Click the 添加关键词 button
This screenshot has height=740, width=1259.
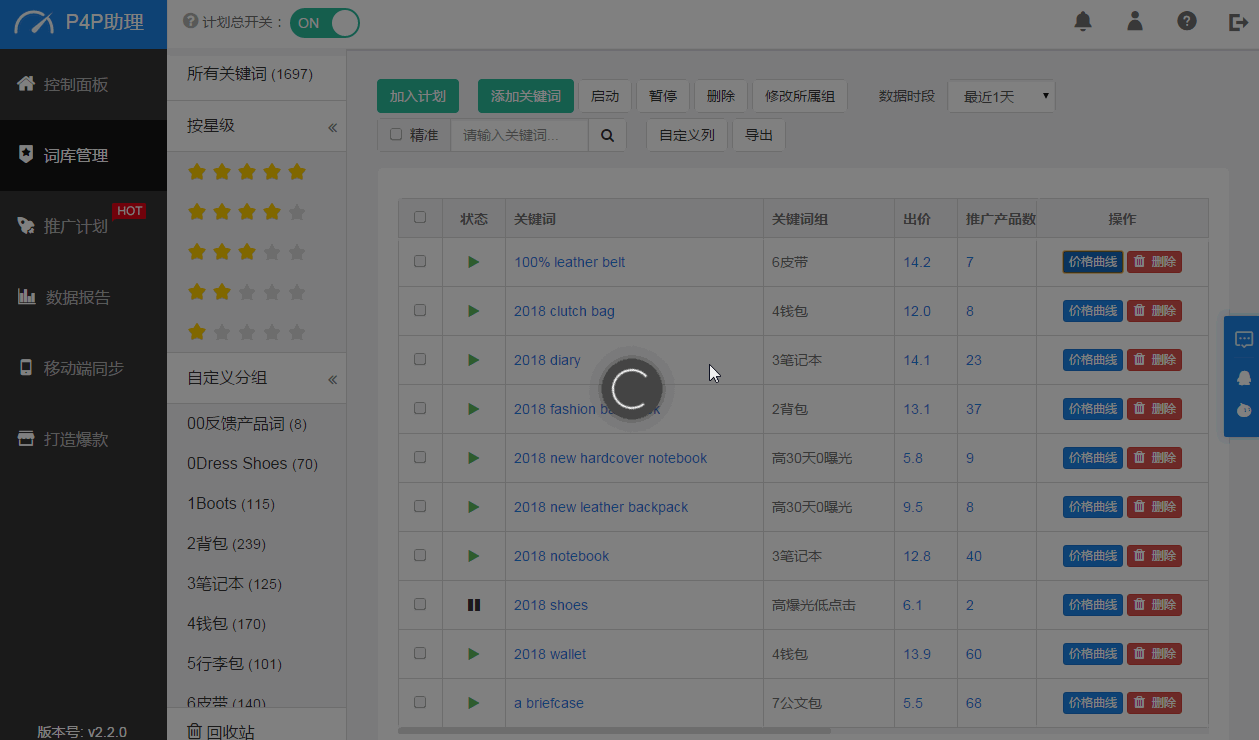click(x=525, y=97)
